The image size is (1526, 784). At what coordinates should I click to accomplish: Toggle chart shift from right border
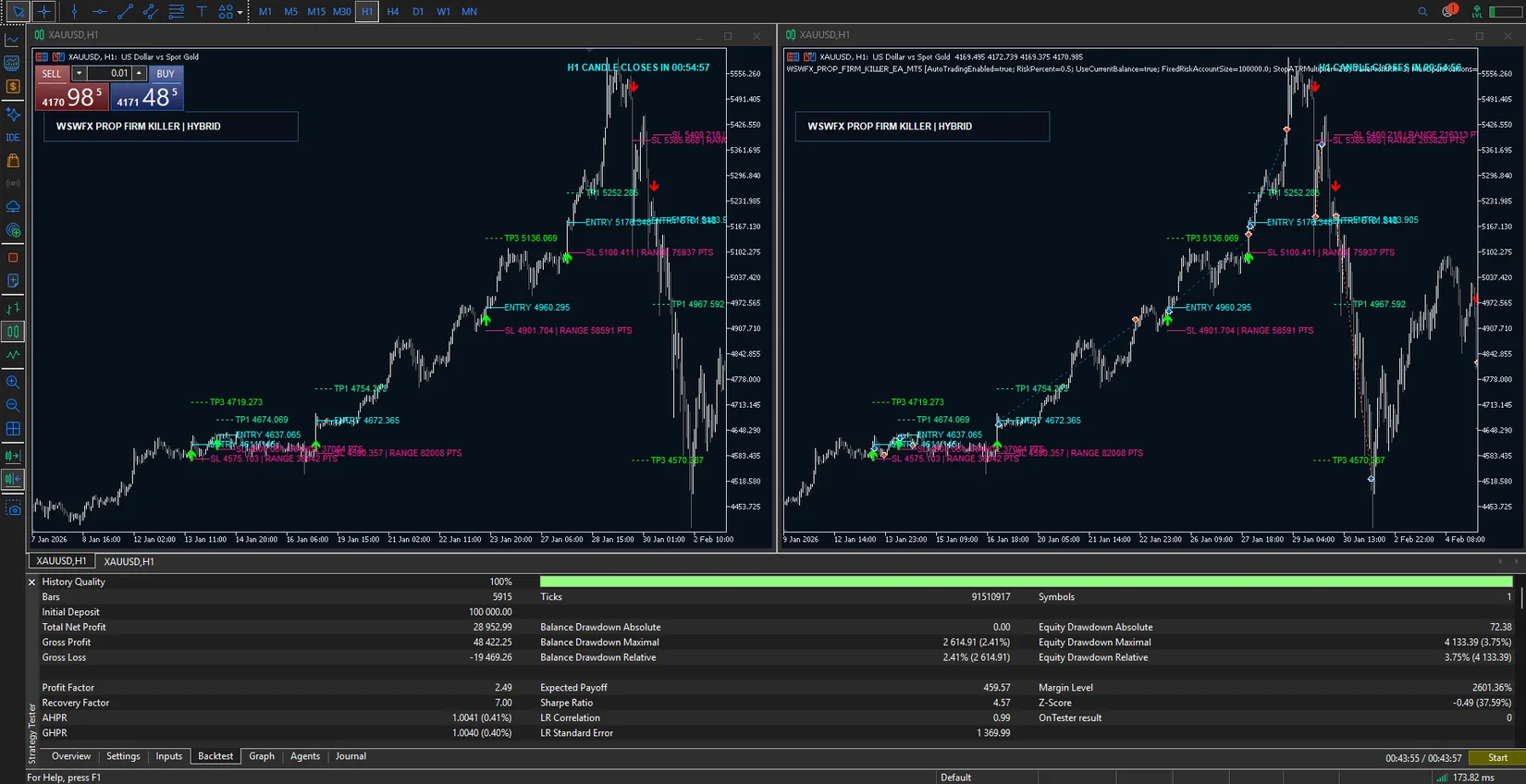tap(13, 479)
